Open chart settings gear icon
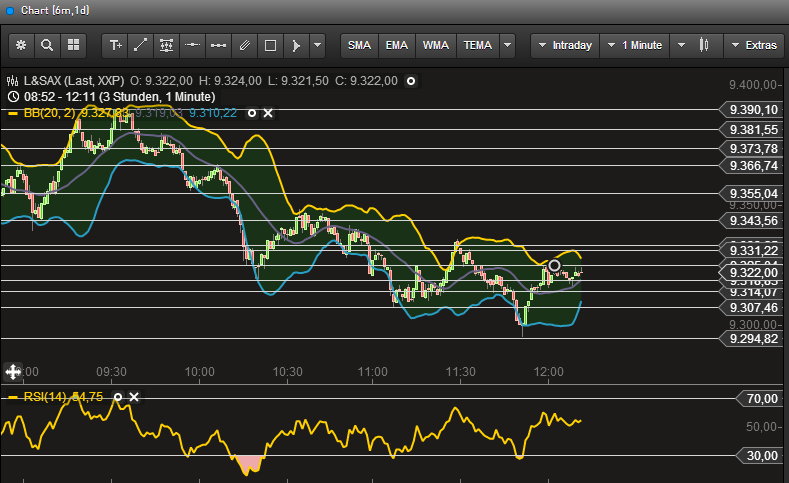 [x=21, y=45]
